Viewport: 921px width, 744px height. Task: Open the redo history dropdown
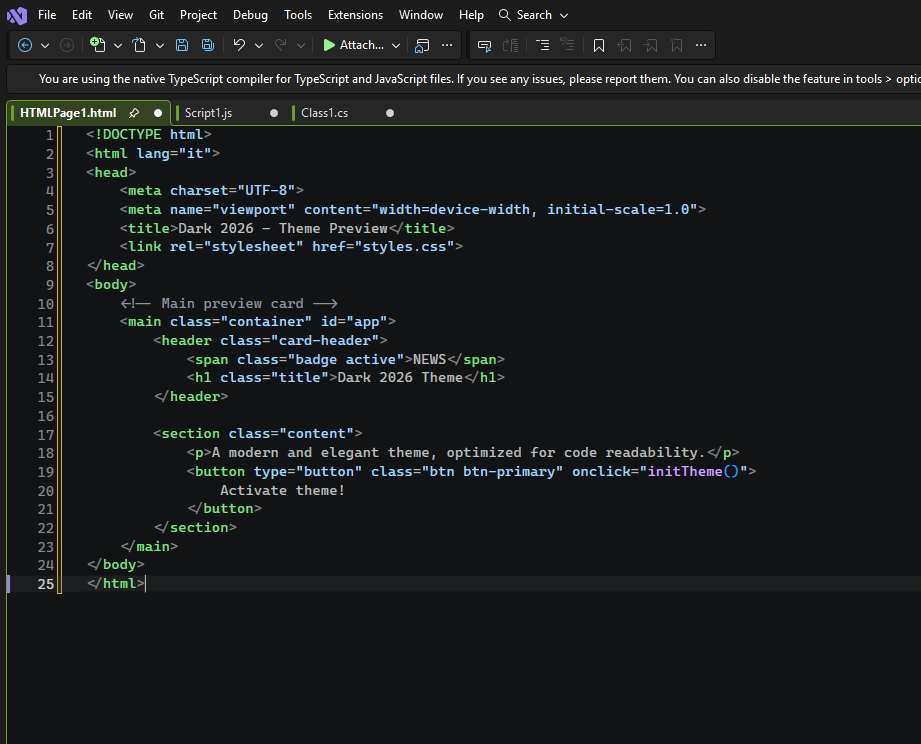coord(301,45)
